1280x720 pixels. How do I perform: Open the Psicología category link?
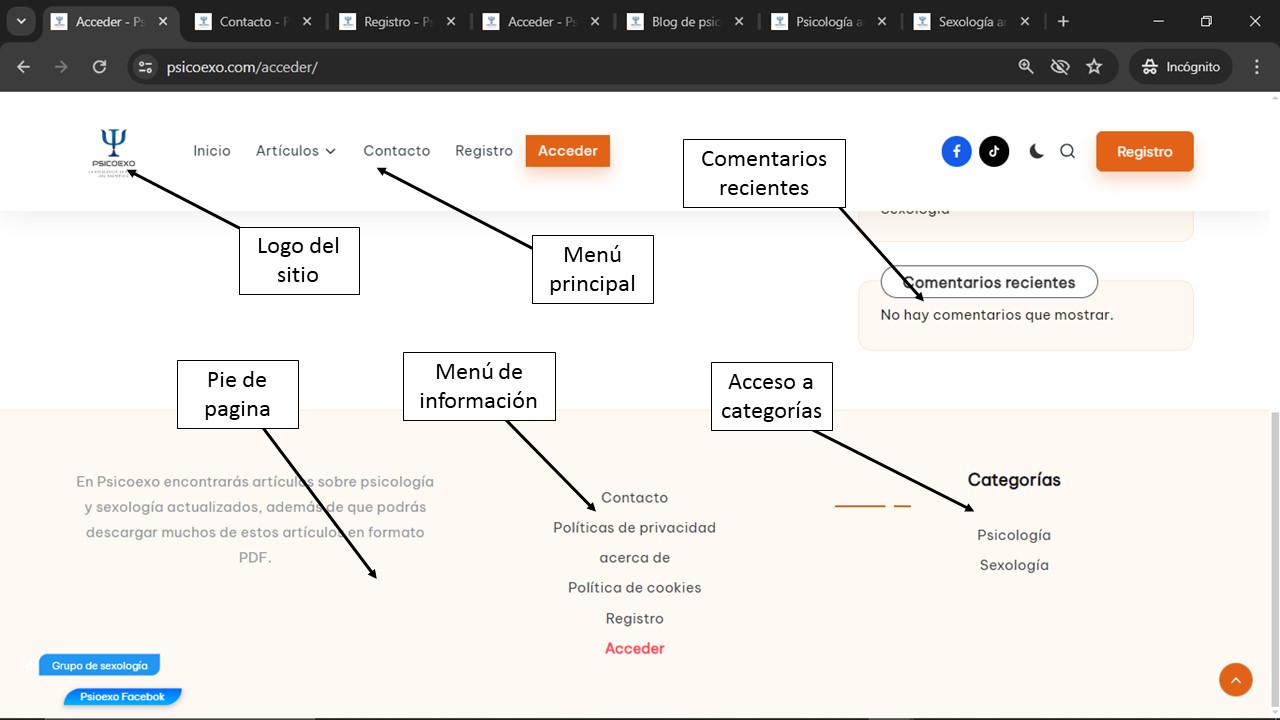1013,535
